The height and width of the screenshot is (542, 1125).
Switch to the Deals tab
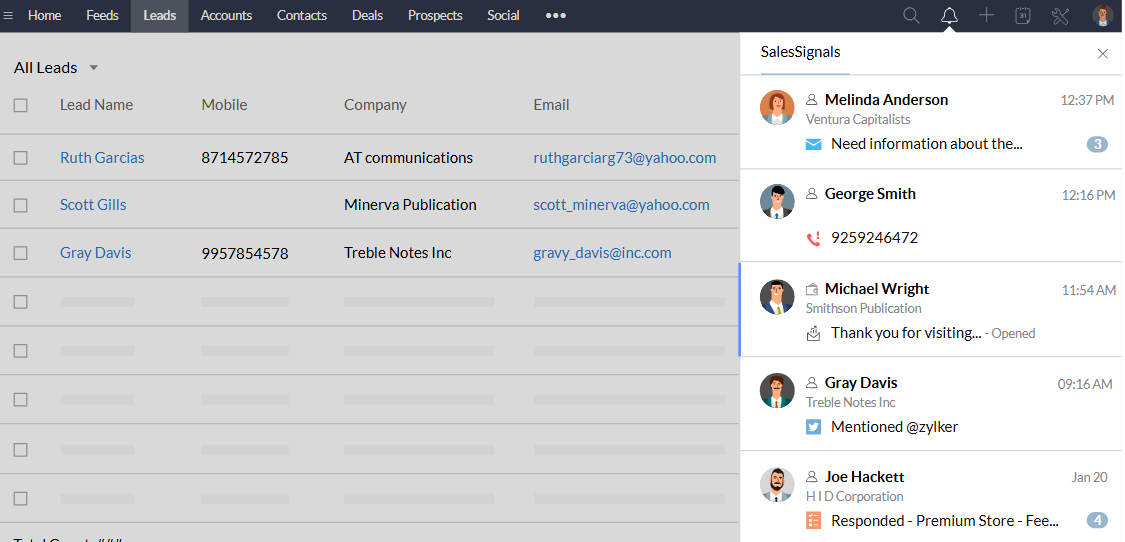367,15
